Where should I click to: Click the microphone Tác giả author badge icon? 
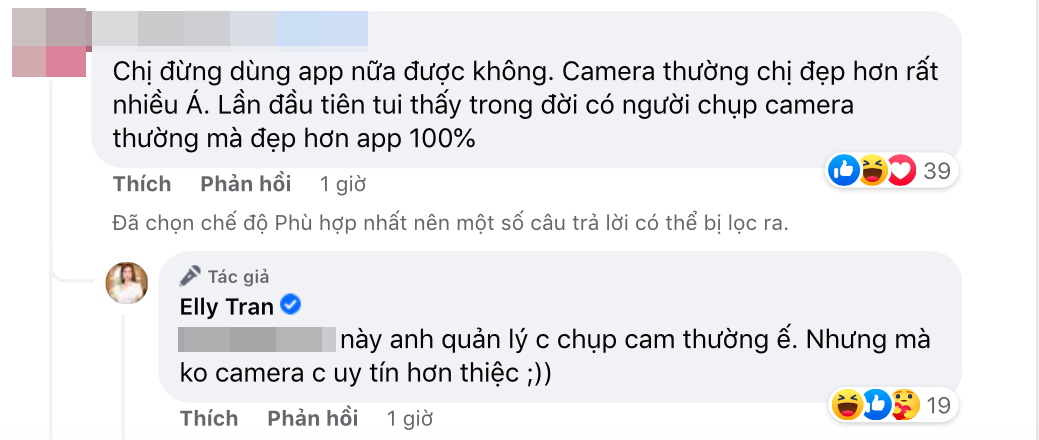(x=190, y=275)
